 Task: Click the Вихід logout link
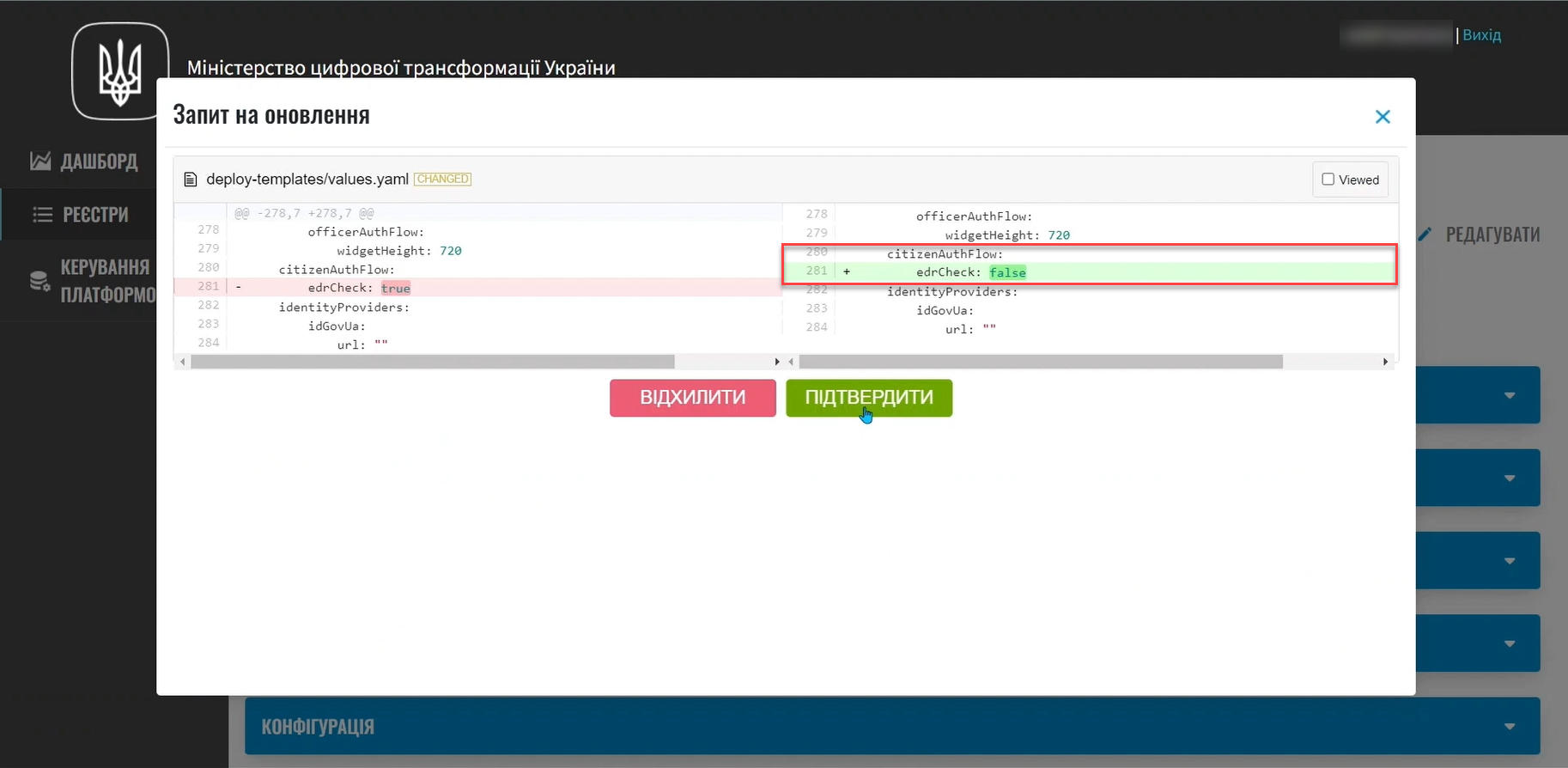click(1482, 35)
